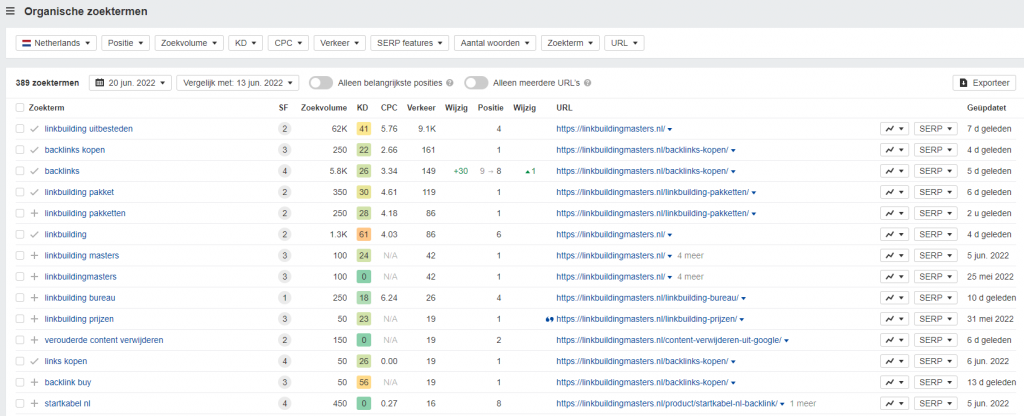Click the Exporteer button
The height and width of the screenshot is (416, 1024).
coord(984,83)
